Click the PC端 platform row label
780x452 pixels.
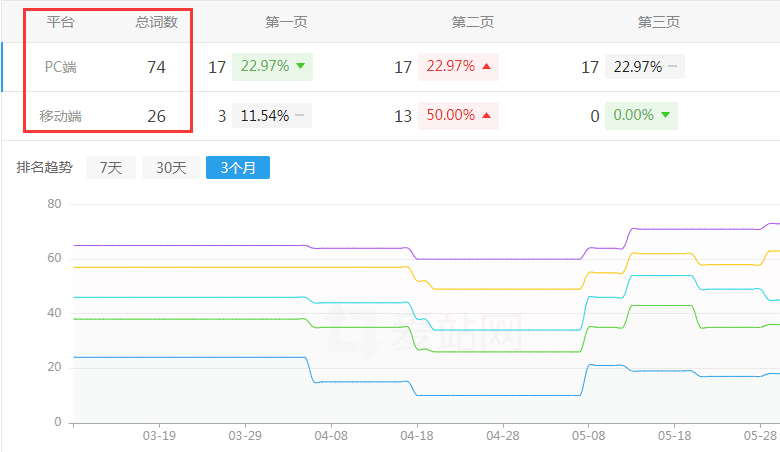click(x=61, y=67)
